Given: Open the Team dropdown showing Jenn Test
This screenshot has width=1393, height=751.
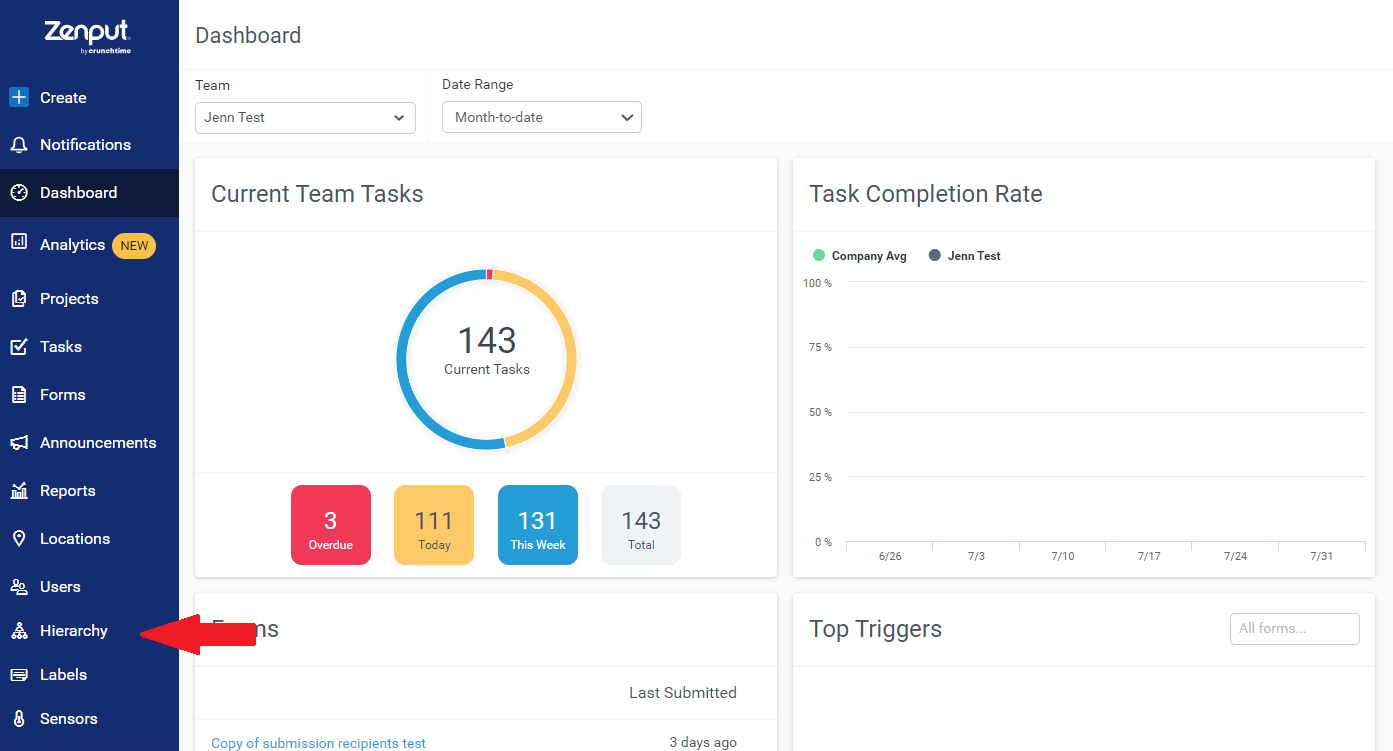Looking at the screenshot, I should [x=305, y=117].
